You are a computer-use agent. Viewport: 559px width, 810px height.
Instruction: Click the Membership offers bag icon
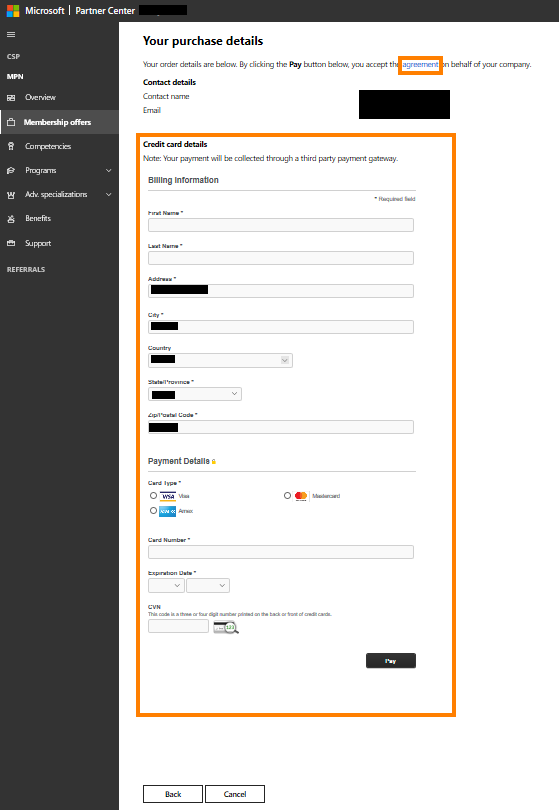pos(11,122)
